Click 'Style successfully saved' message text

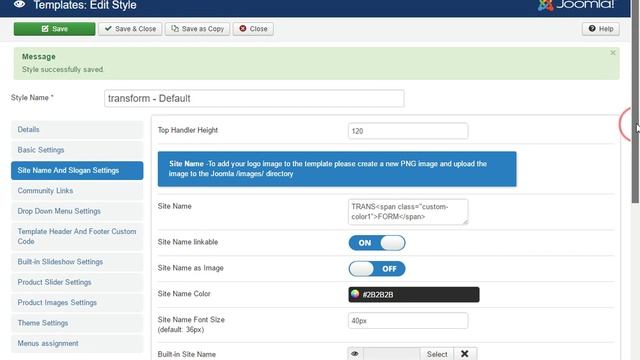click(x=62, y=69)
